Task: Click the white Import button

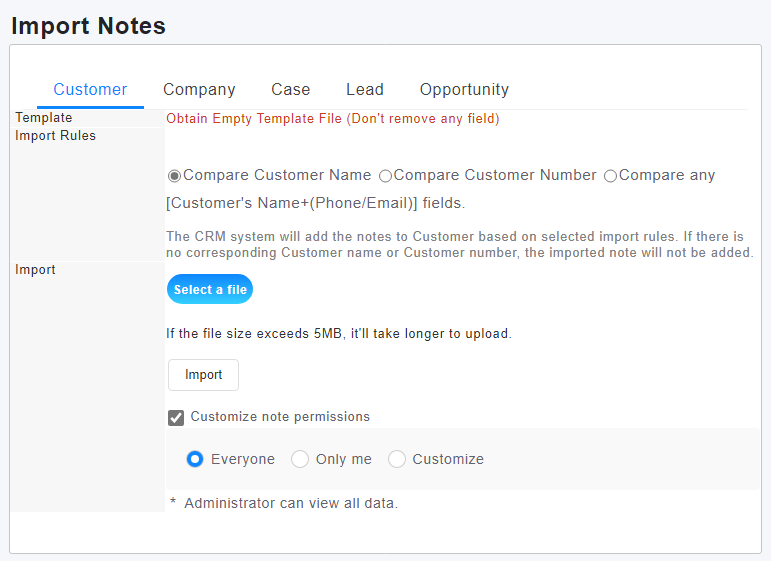Action: tap(203, 375)
